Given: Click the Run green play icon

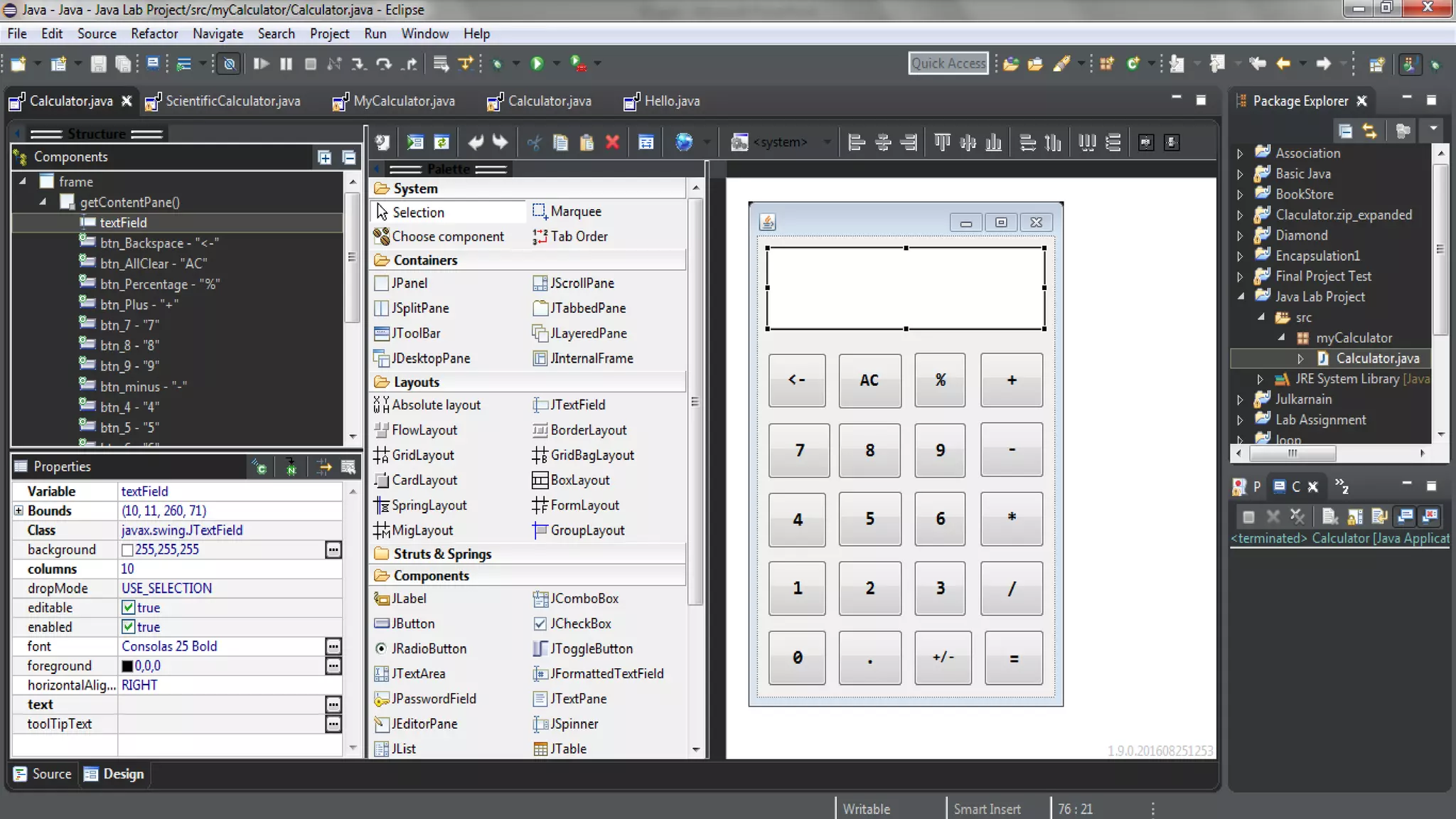Looking at the screenshot, I should [537, 64].
